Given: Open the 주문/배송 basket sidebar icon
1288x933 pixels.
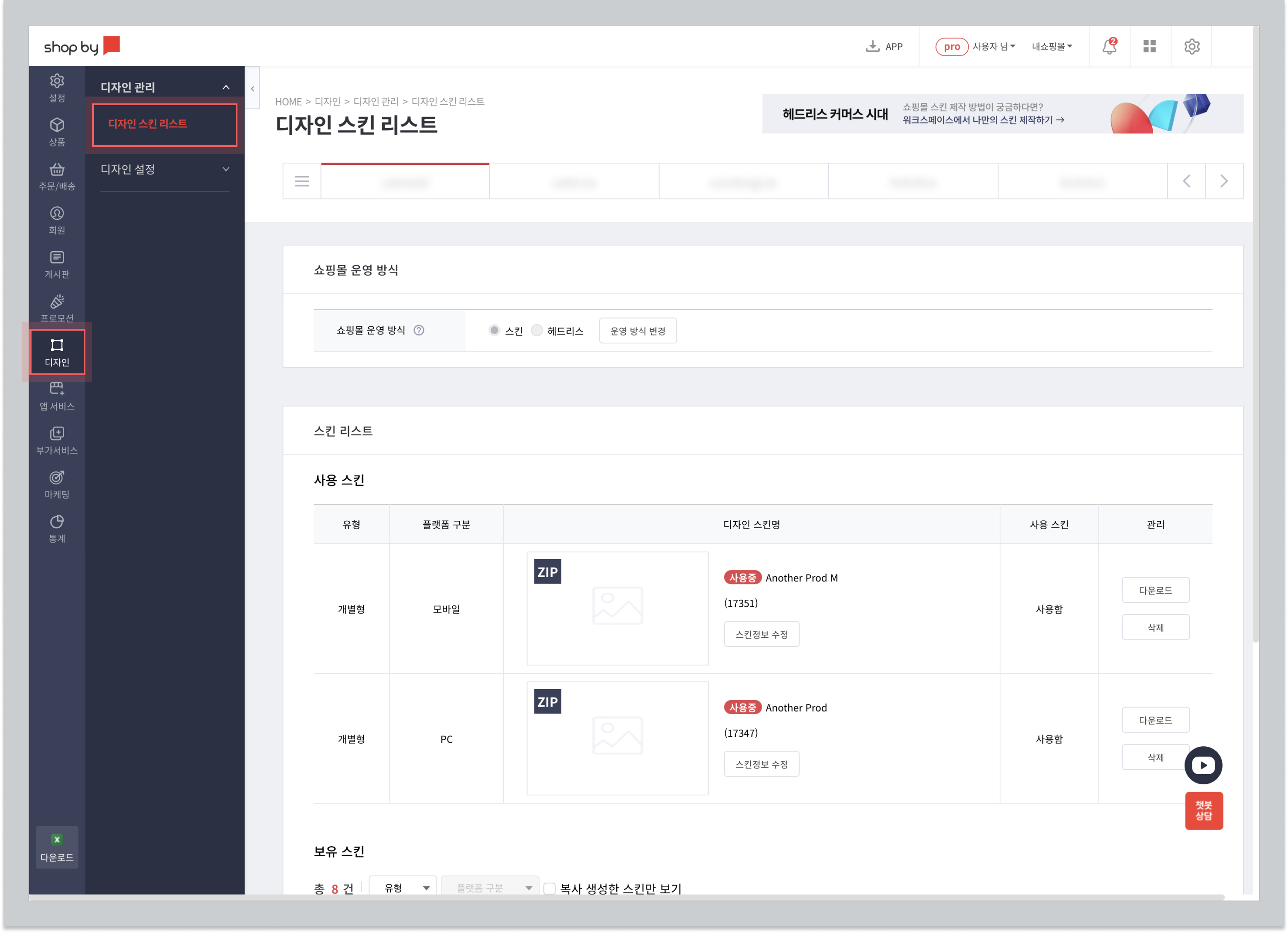Looking at the screenshot, I should pyautogui.click(x=57, y=176).
